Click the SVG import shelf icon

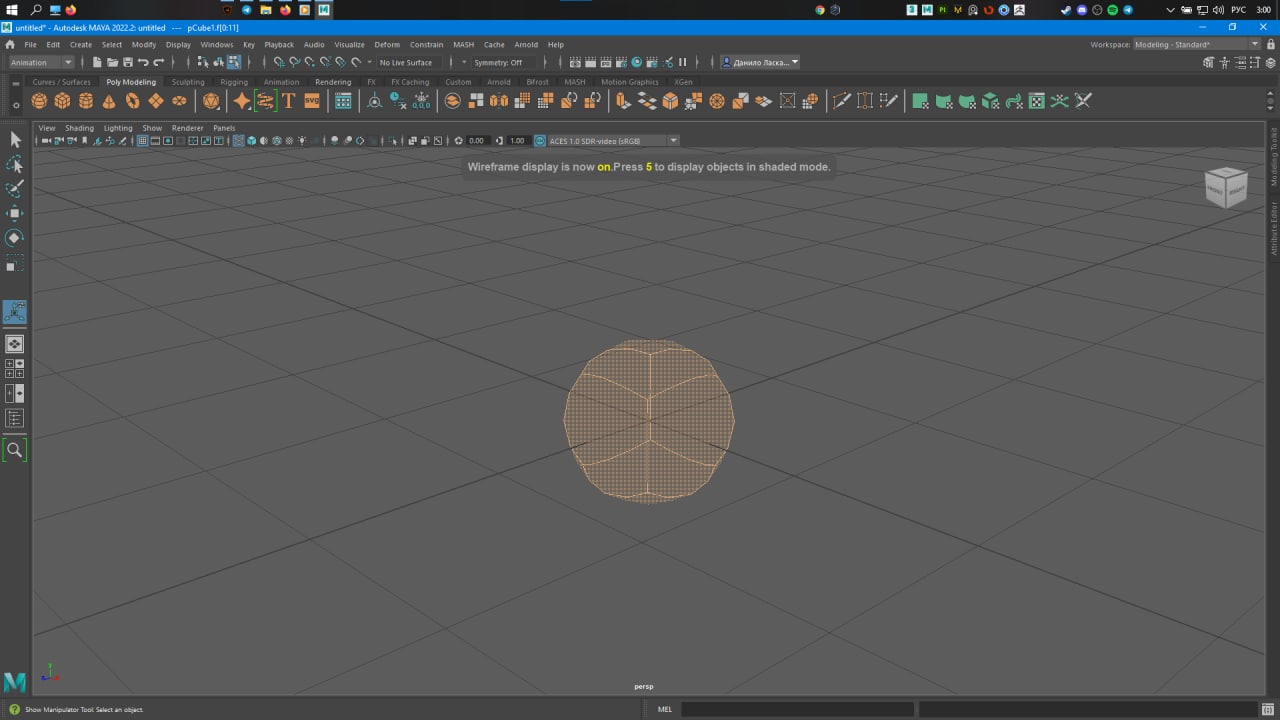(x=312, y=101)
